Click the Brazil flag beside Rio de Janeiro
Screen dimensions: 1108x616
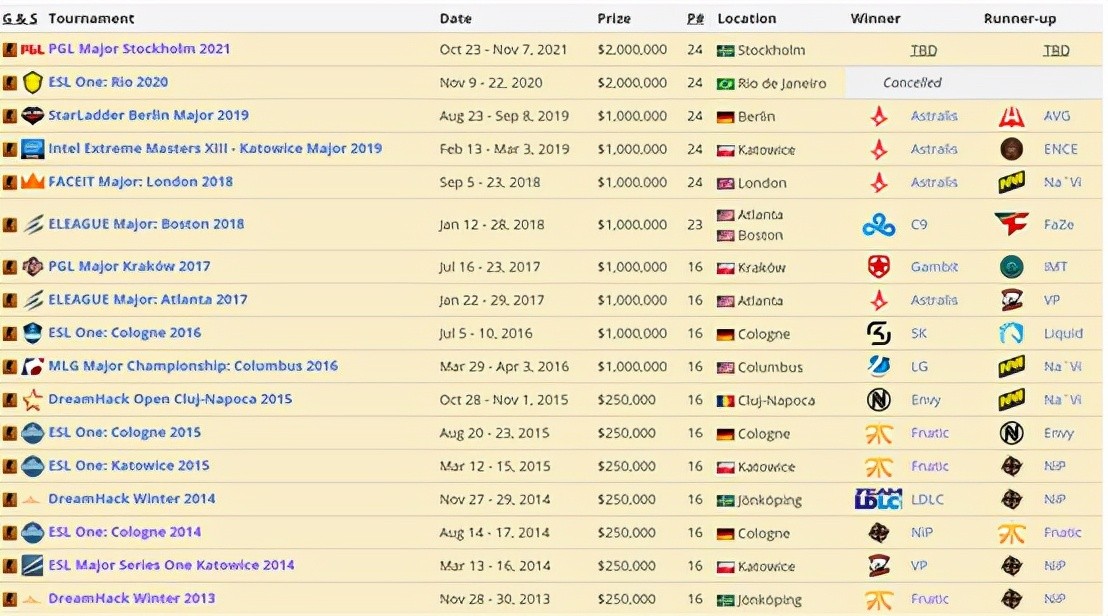(725, 84)
